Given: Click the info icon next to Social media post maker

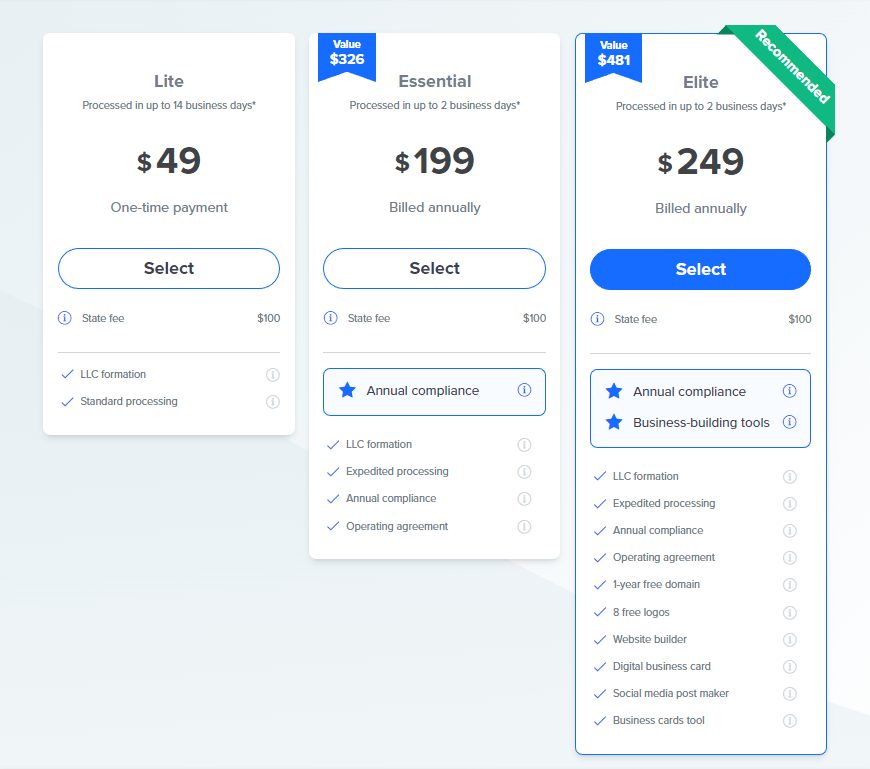Looking at the screenshot, I should [789, 693].
